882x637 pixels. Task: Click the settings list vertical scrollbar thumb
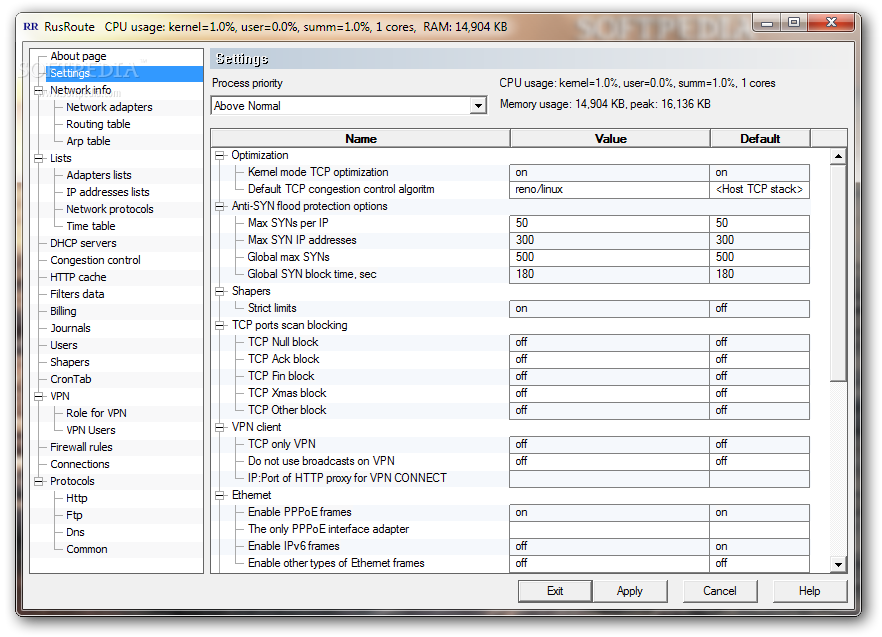click(x=838, y=273)
